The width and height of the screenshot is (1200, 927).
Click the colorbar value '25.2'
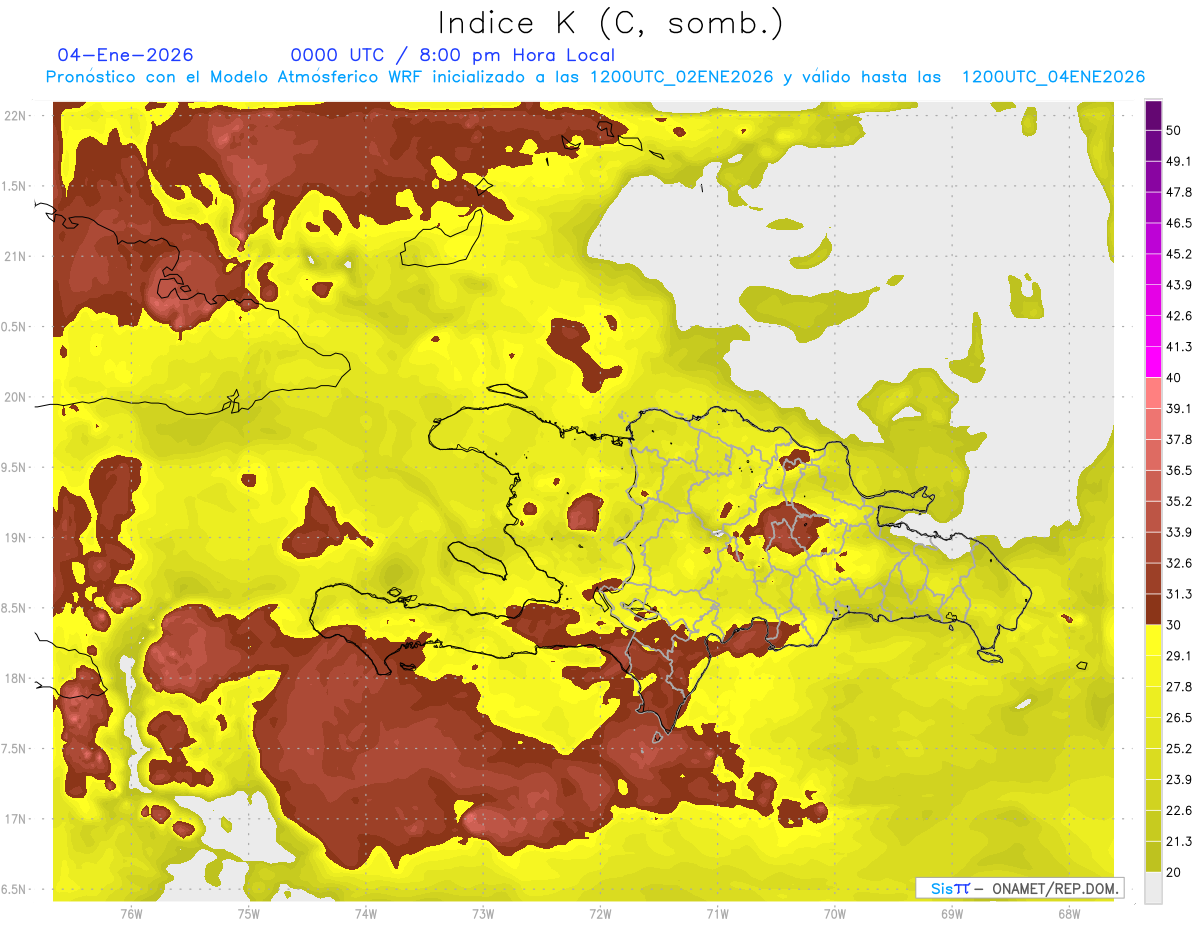pos(1179,749)
